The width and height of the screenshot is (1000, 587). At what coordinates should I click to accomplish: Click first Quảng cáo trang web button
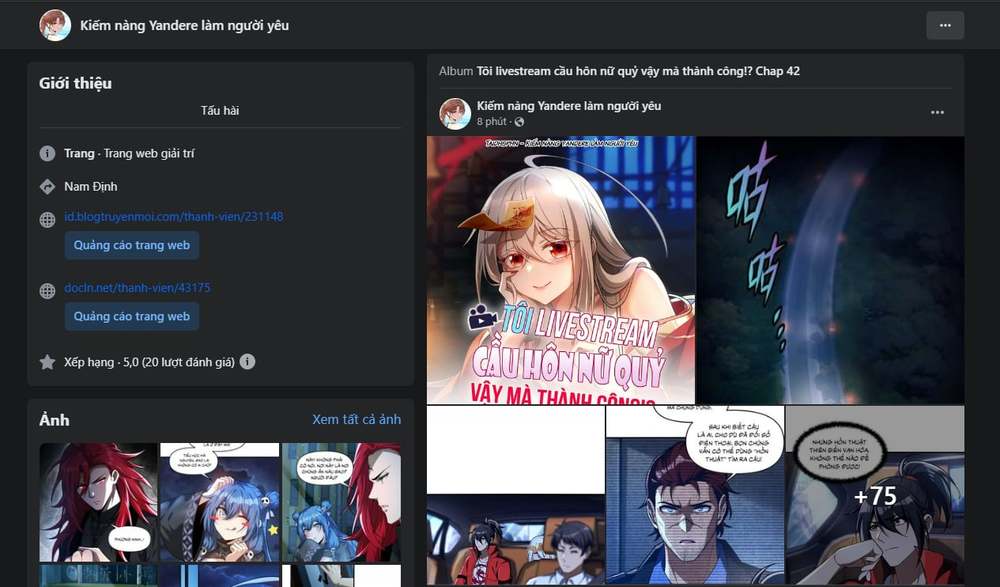(131, 245)
